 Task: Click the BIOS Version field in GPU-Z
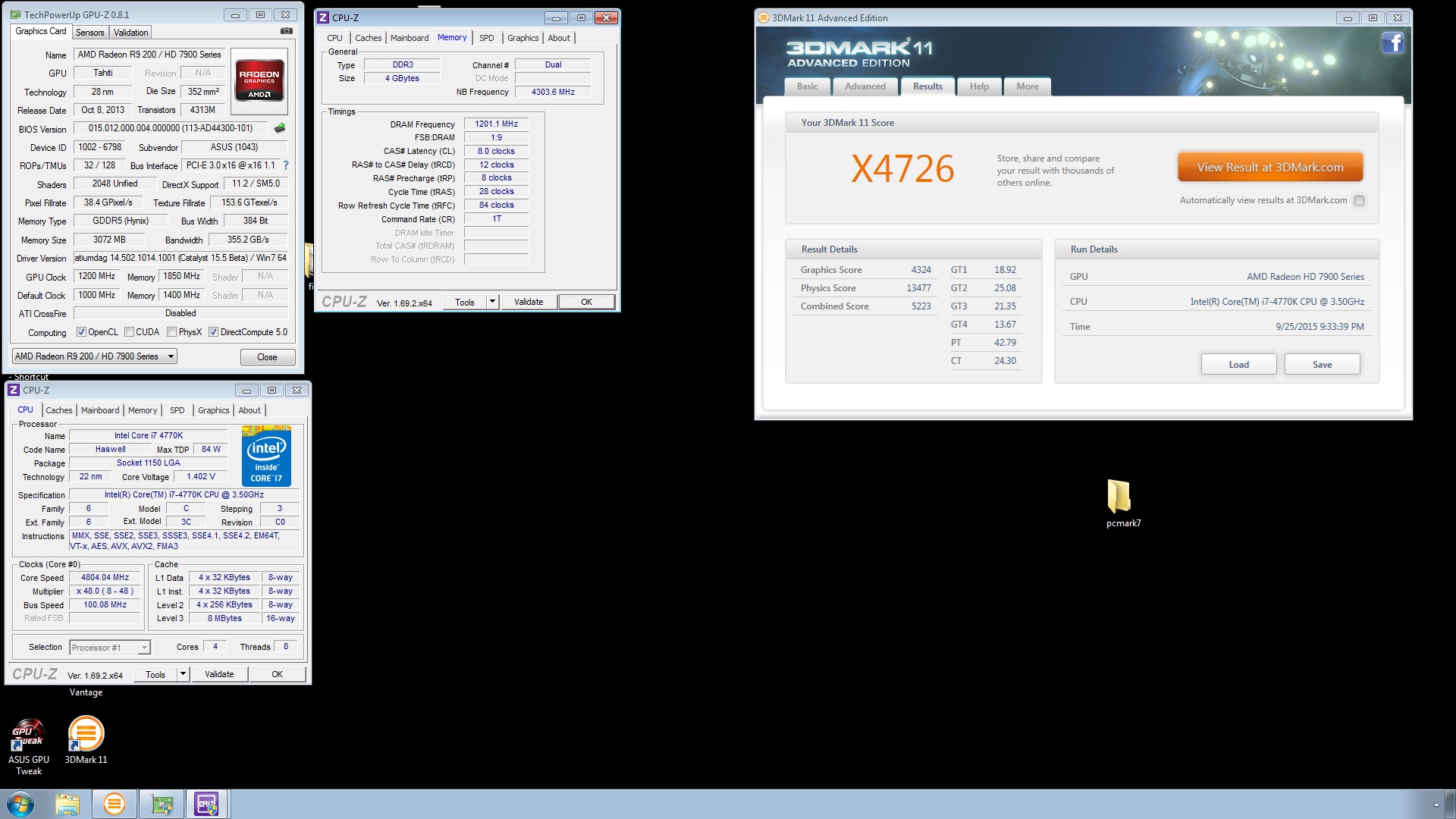pos(171,128)
